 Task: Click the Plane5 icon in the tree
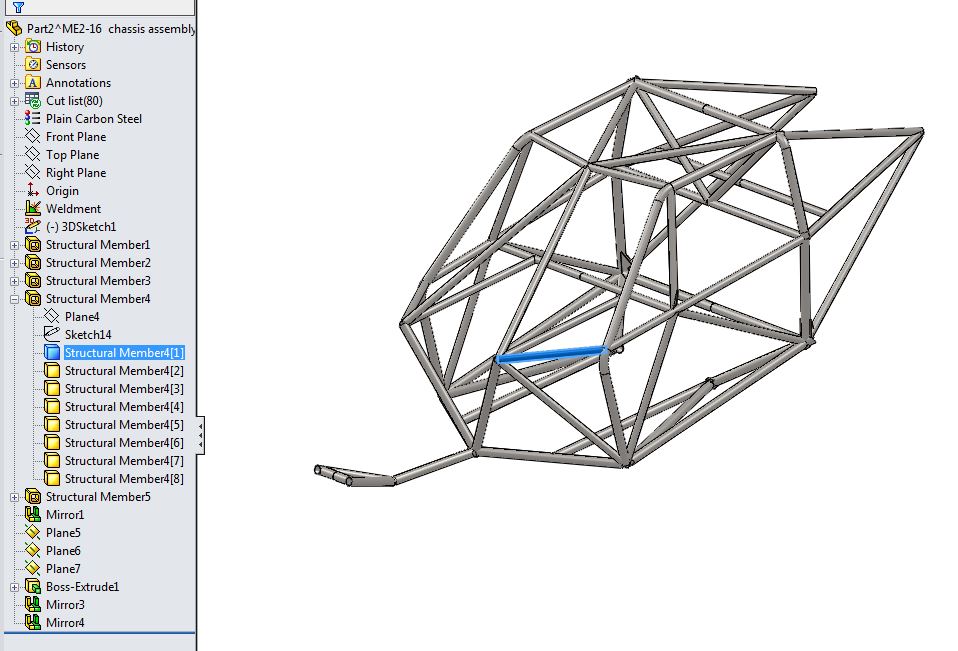coord(33,533)
